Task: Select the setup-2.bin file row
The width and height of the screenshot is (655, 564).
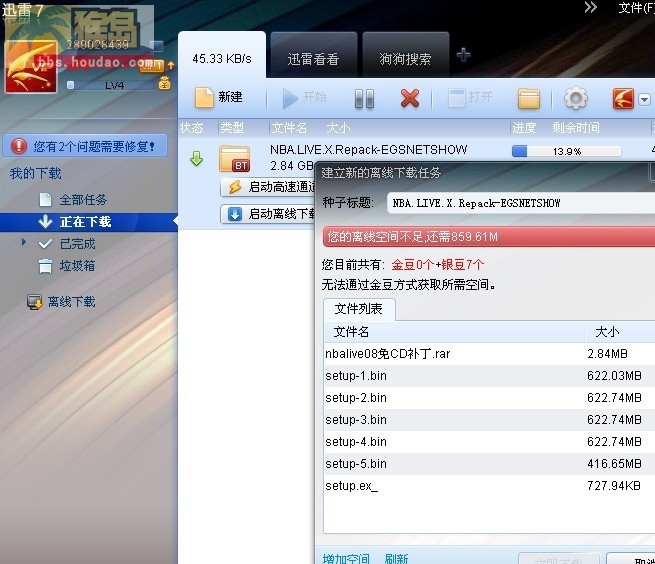Action: [x=489, y=398]
